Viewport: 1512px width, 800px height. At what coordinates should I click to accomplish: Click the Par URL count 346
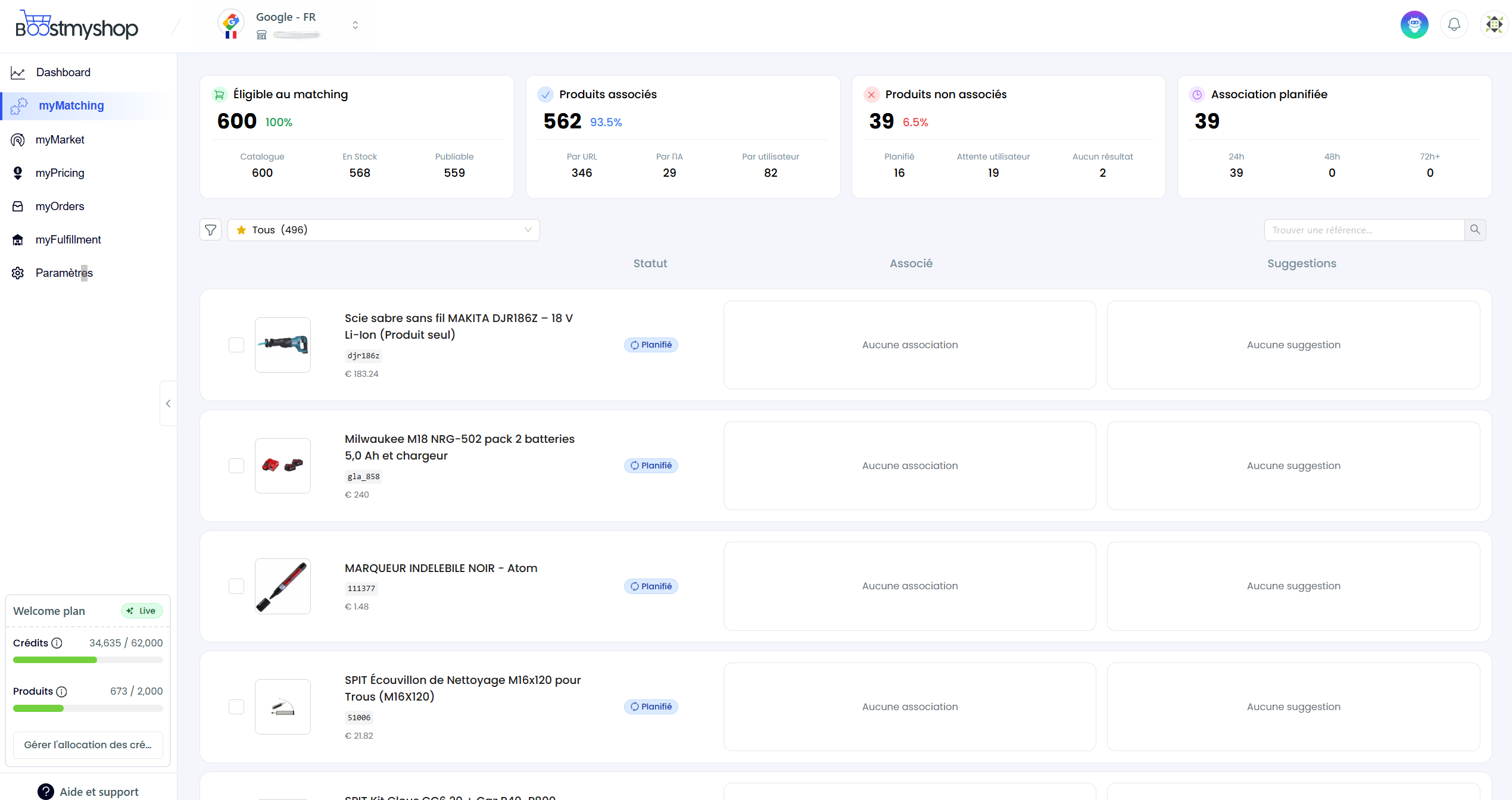582,173
